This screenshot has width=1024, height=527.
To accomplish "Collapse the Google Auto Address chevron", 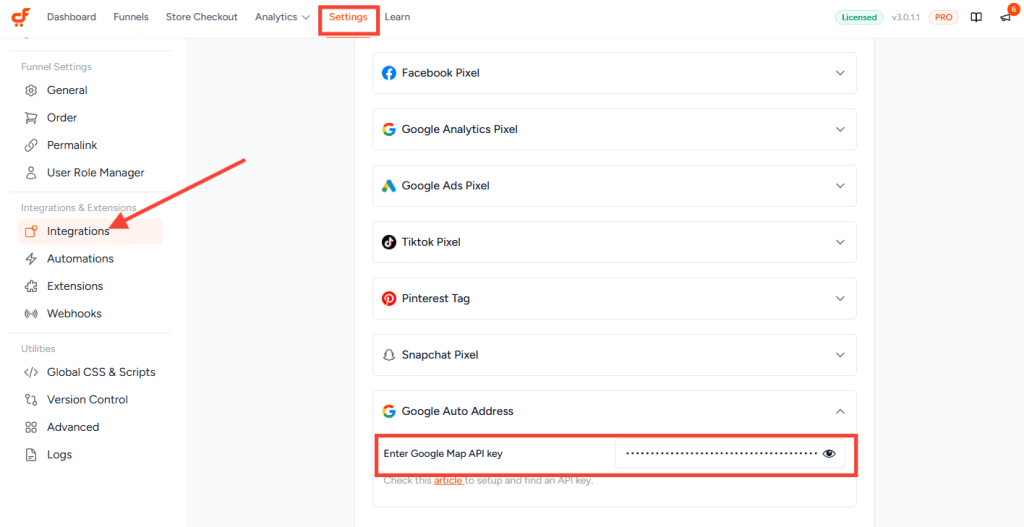I will click(x=840, y=411).
